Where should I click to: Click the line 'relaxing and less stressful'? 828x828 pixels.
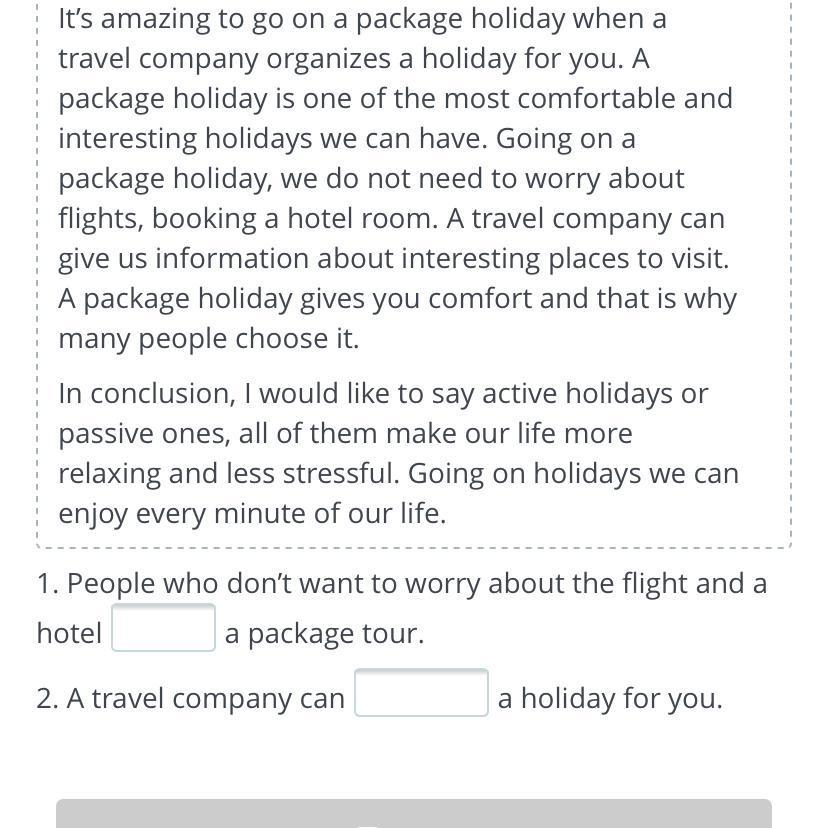[x=398, y=473]
